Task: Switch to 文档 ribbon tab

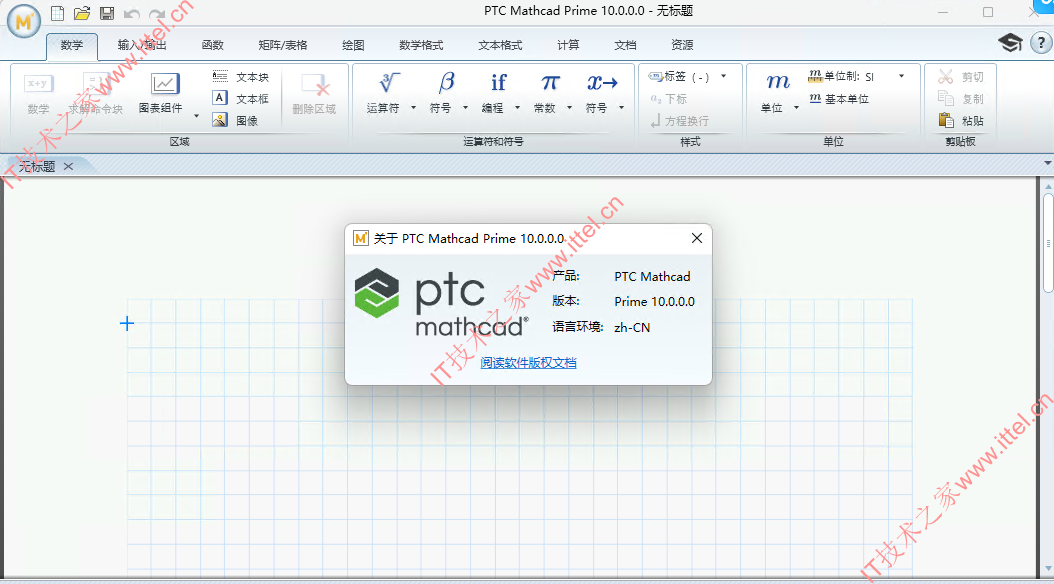Action: 625,45
